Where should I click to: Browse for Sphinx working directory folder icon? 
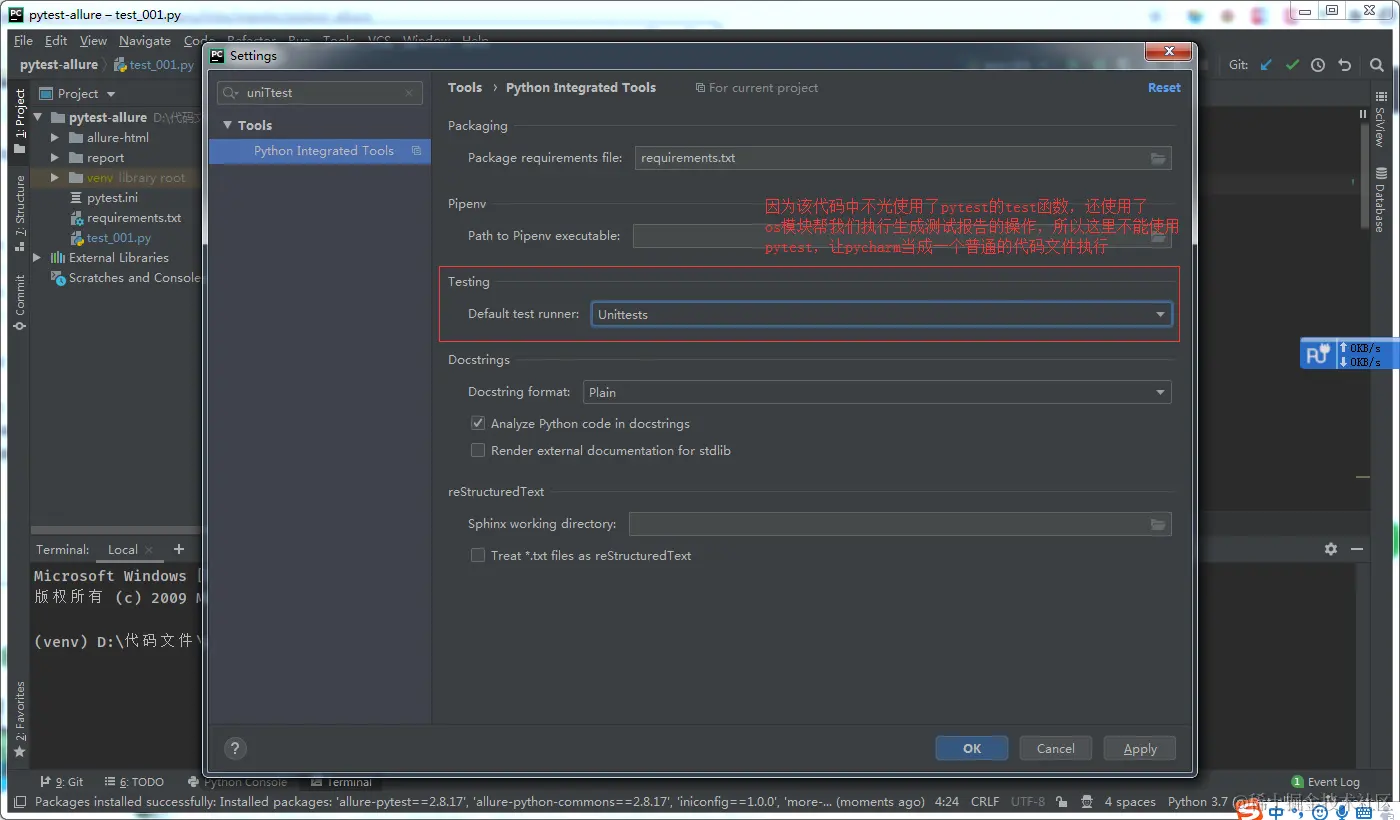(1158, 524)
